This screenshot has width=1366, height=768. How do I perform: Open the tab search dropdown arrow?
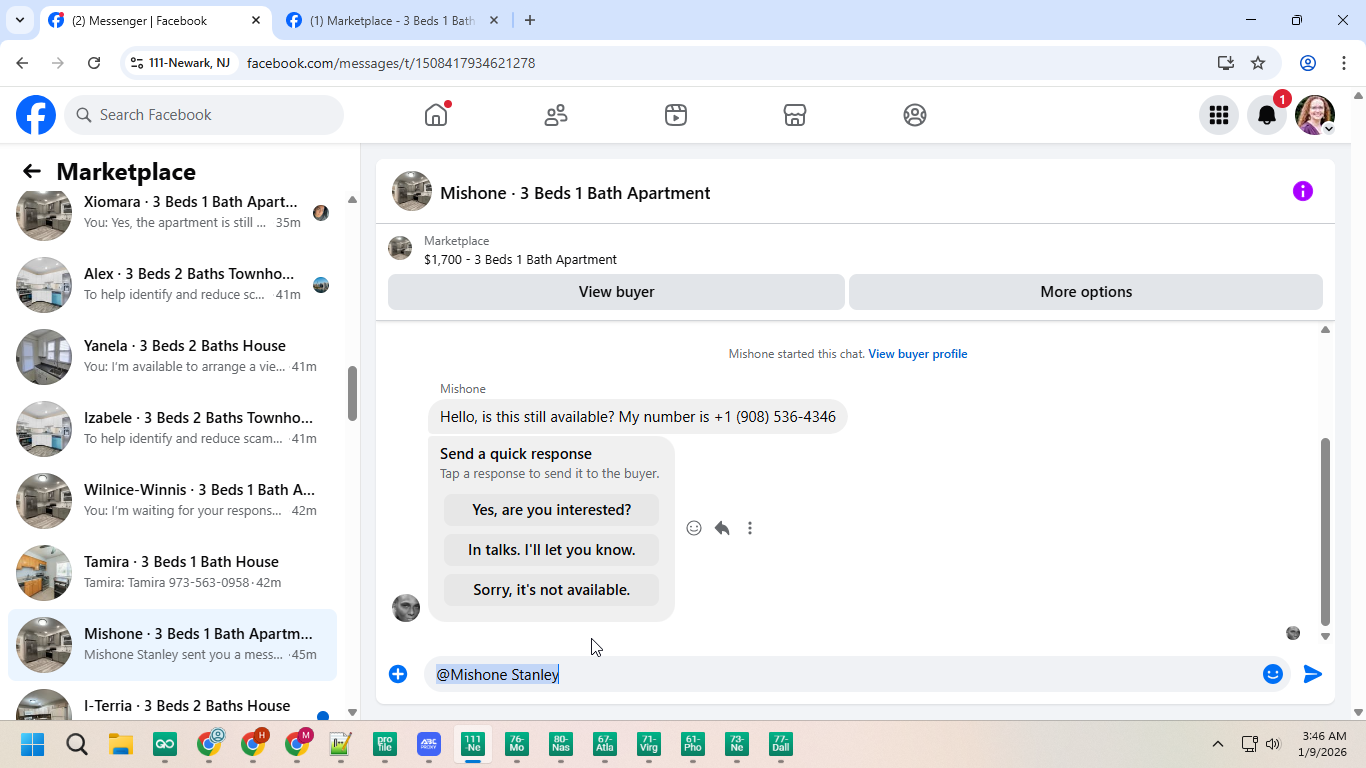point(19,20)
